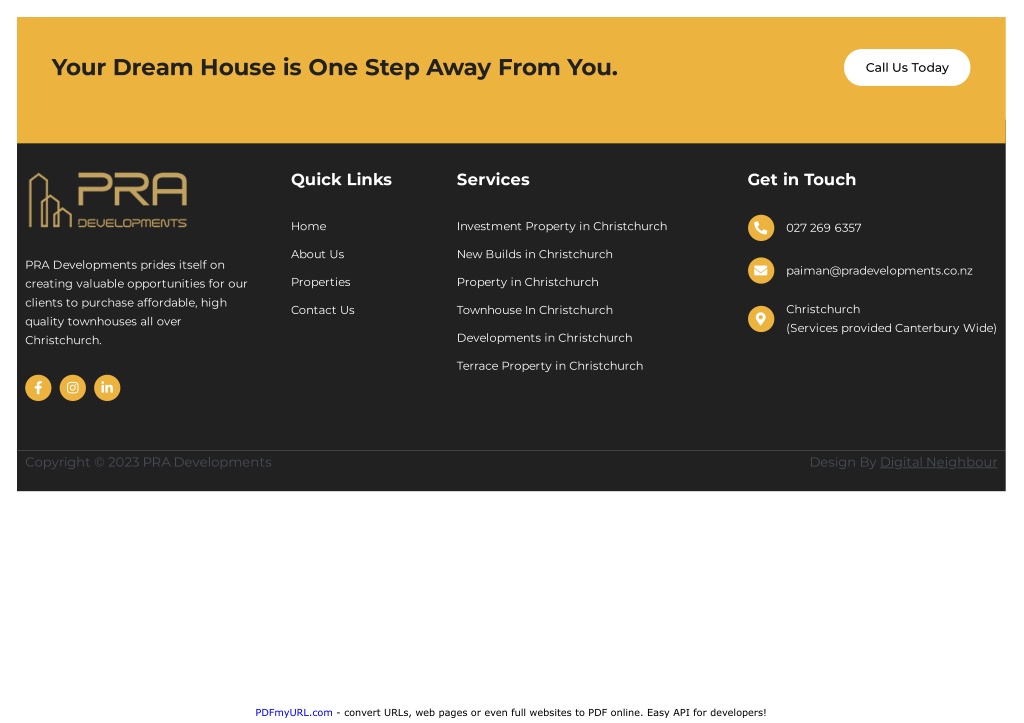1024x723 pixels.
Task: Open the LinkedIn social icon
Action: click(x=107, y=388)
